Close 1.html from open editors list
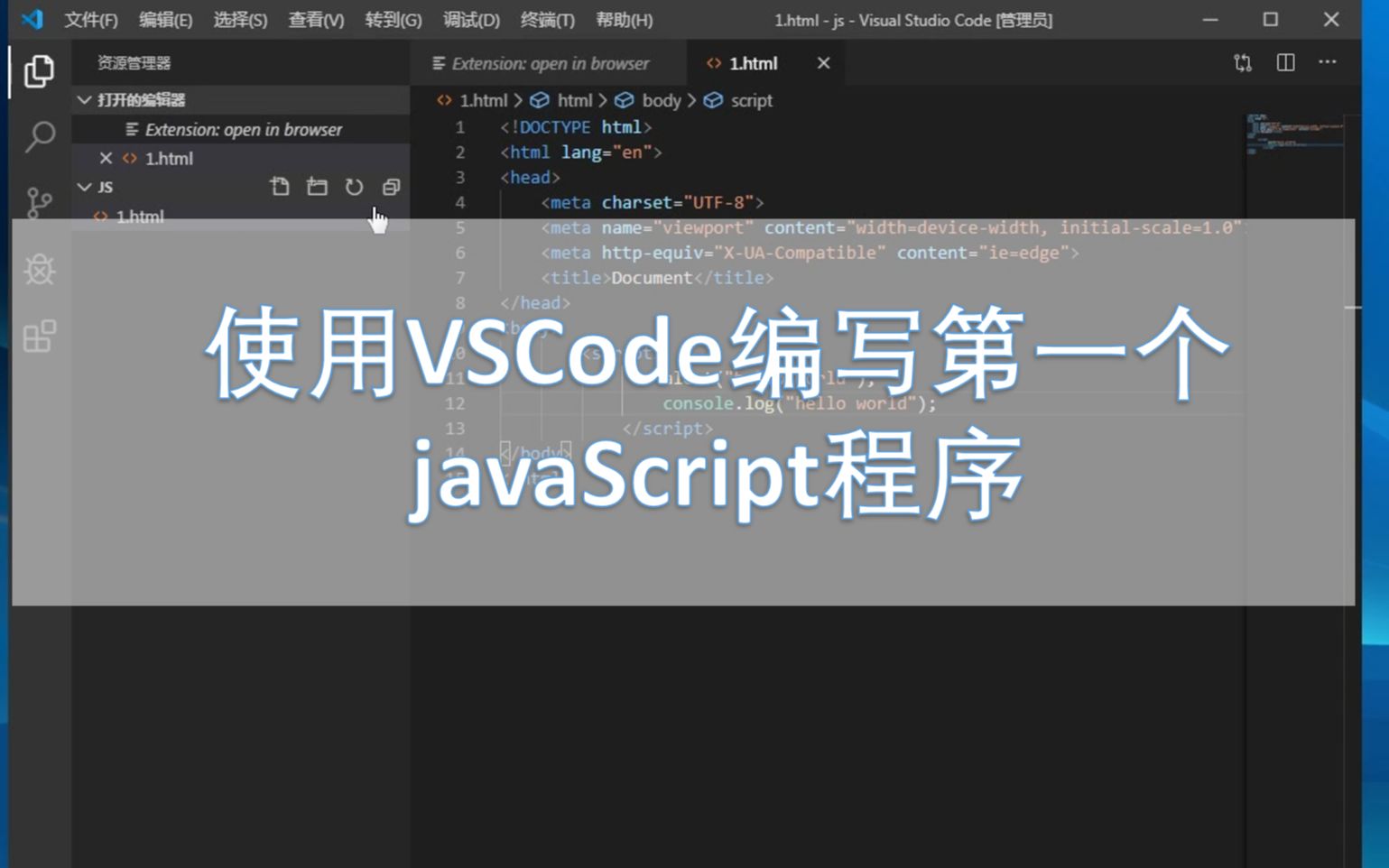 click(106, 158)
